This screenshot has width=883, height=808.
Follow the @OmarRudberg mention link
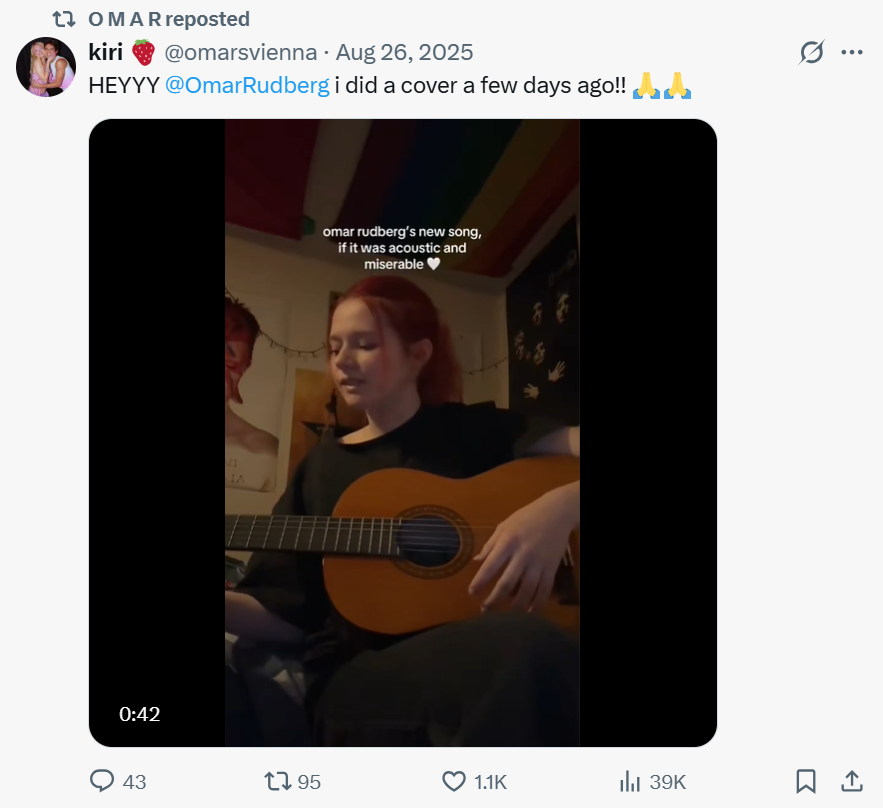pos(246,85)
